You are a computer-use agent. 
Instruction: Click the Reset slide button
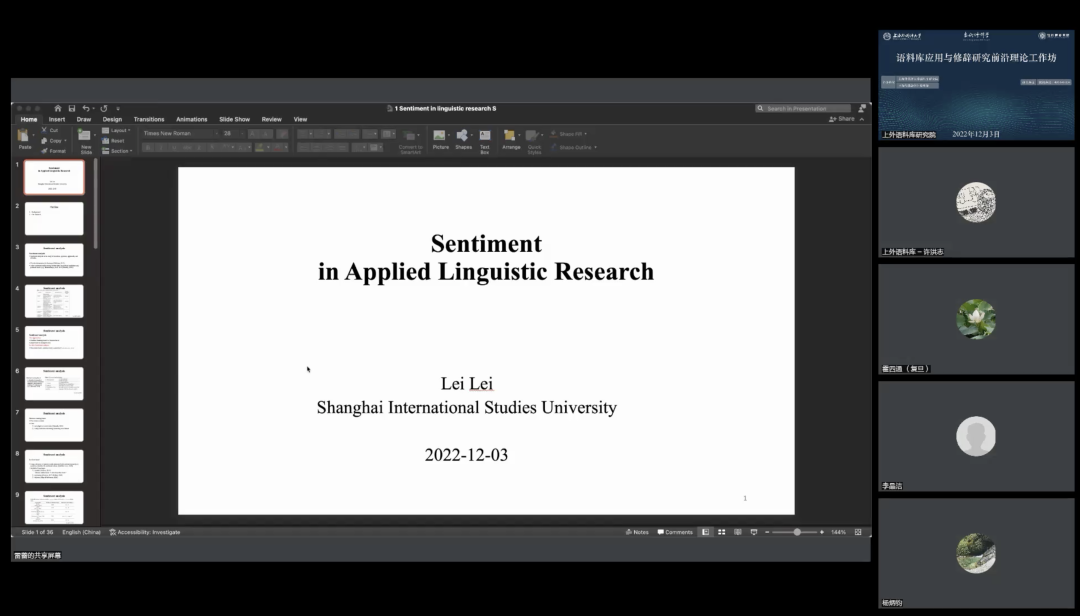(113, 141)
